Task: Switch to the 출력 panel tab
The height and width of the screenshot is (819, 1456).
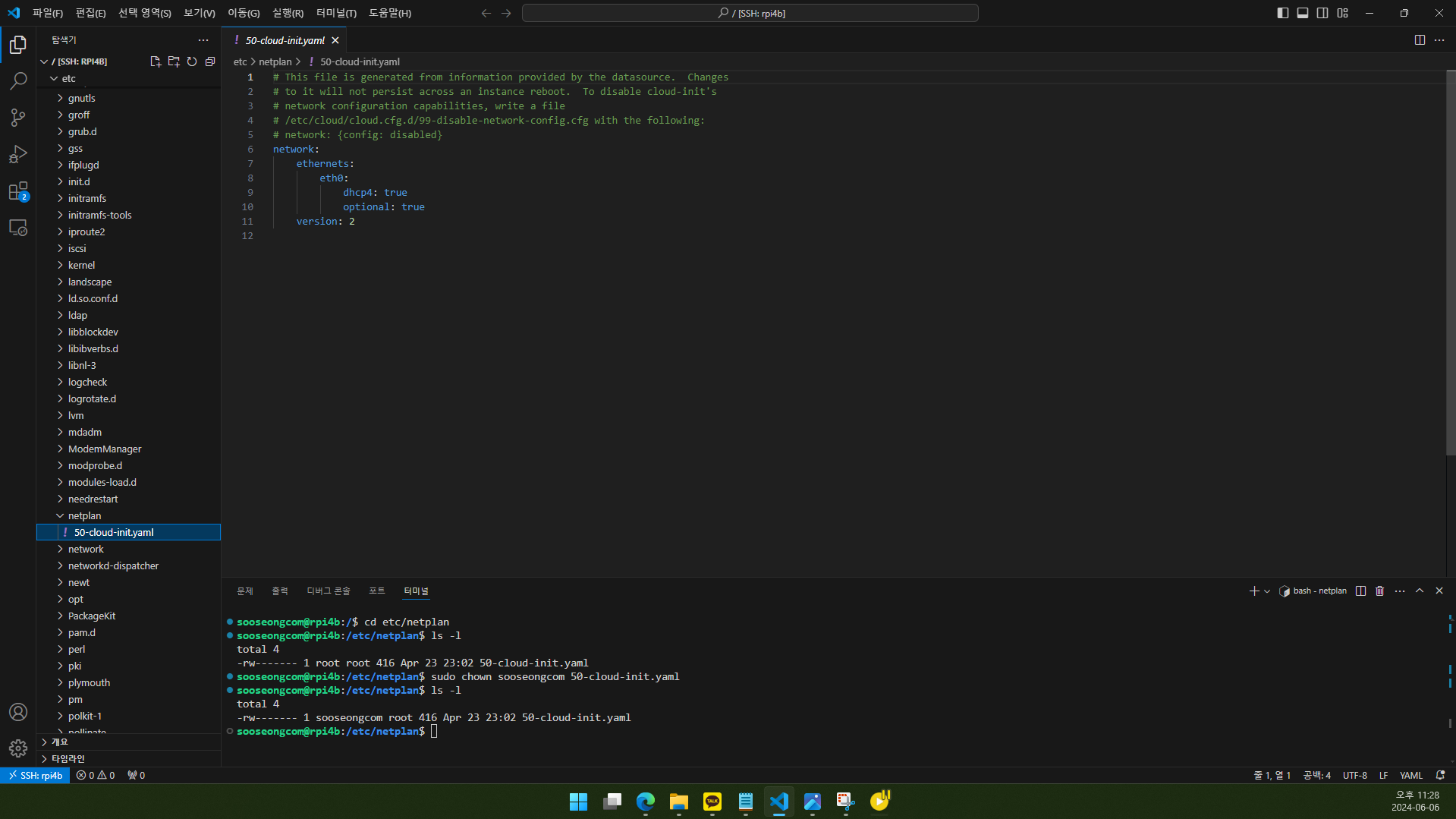Action: (280, 591)
